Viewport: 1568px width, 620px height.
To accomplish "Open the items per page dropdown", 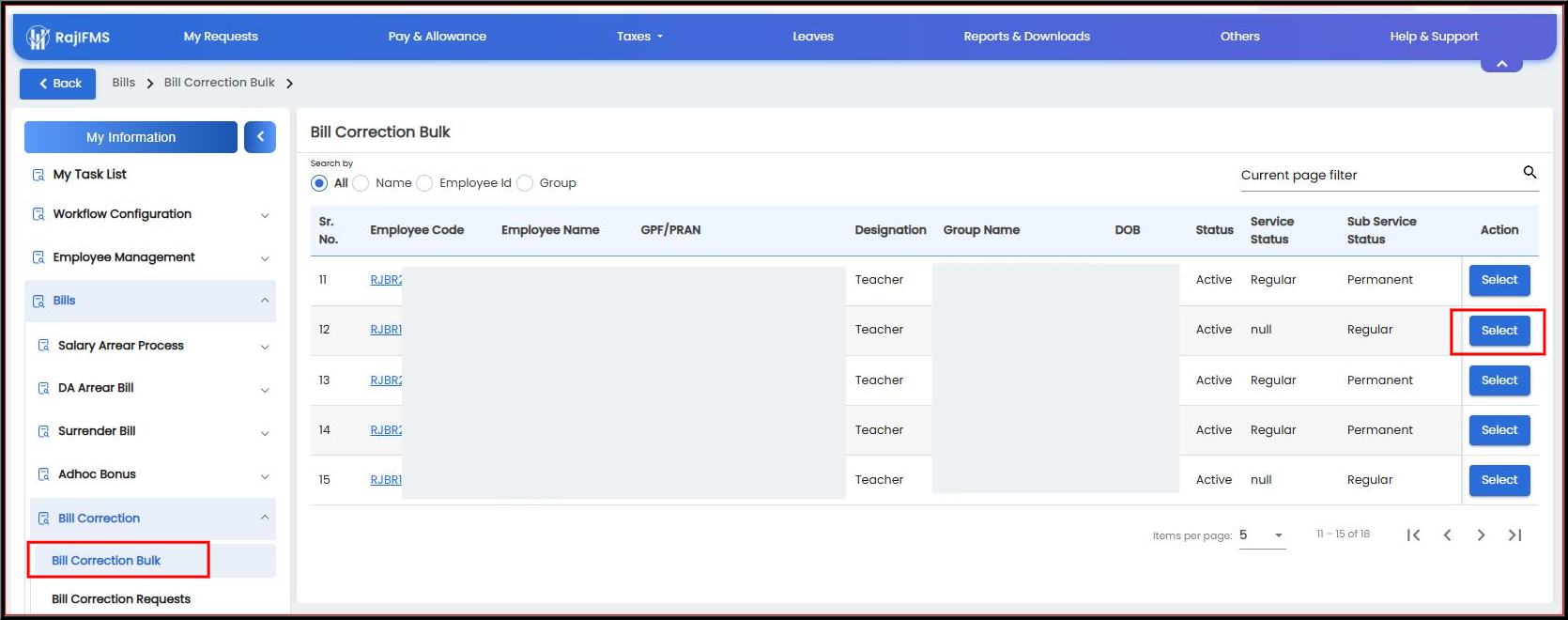I will 1261,535.
